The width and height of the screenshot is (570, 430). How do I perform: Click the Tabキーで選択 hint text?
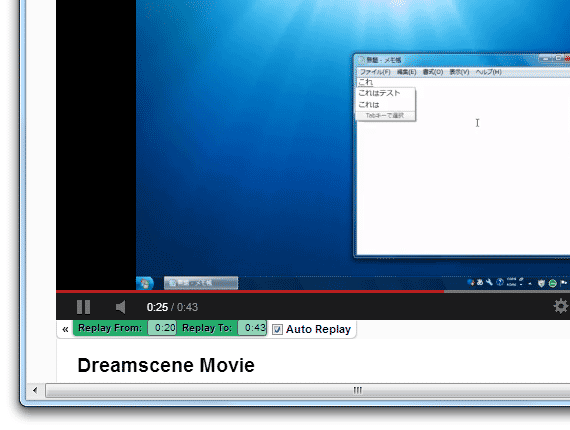point(385,116)
